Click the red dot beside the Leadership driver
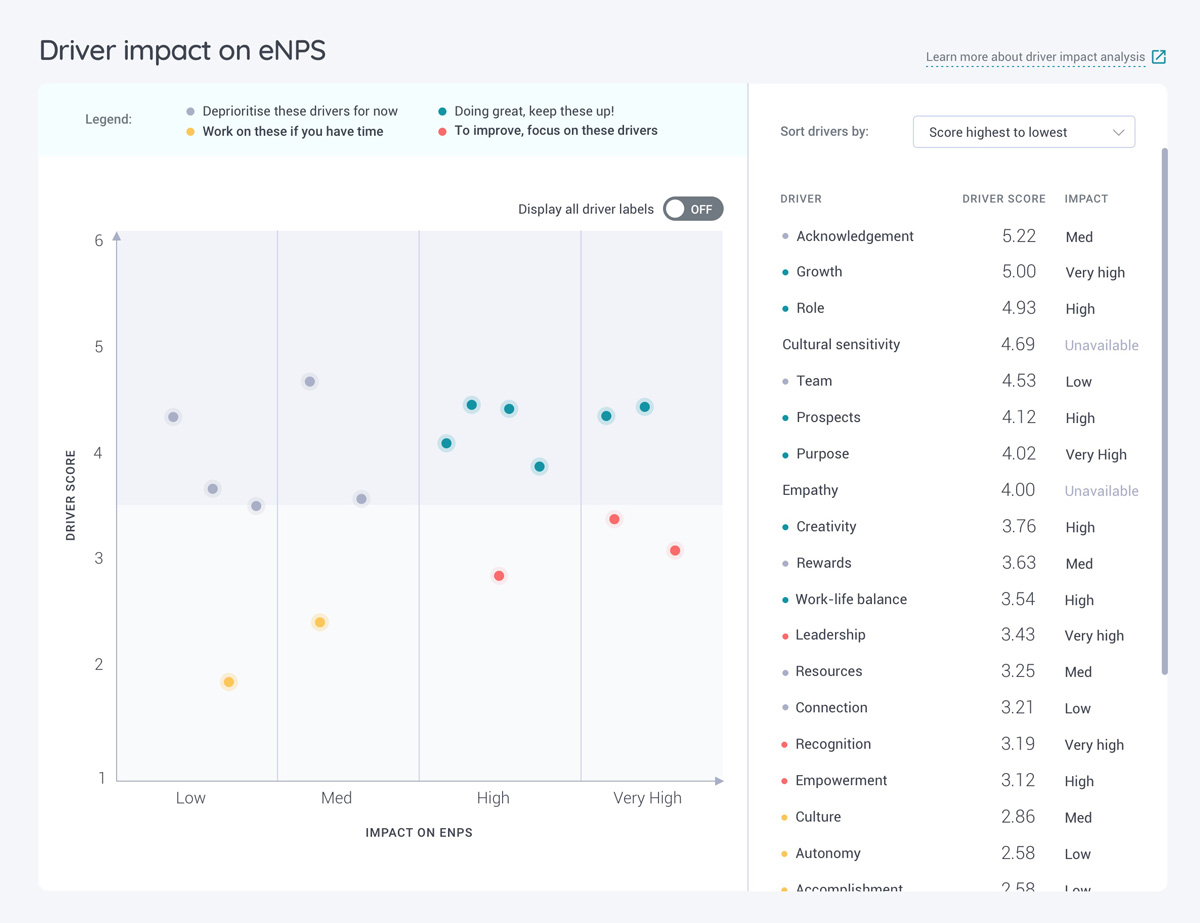 (x=785, y=635)
